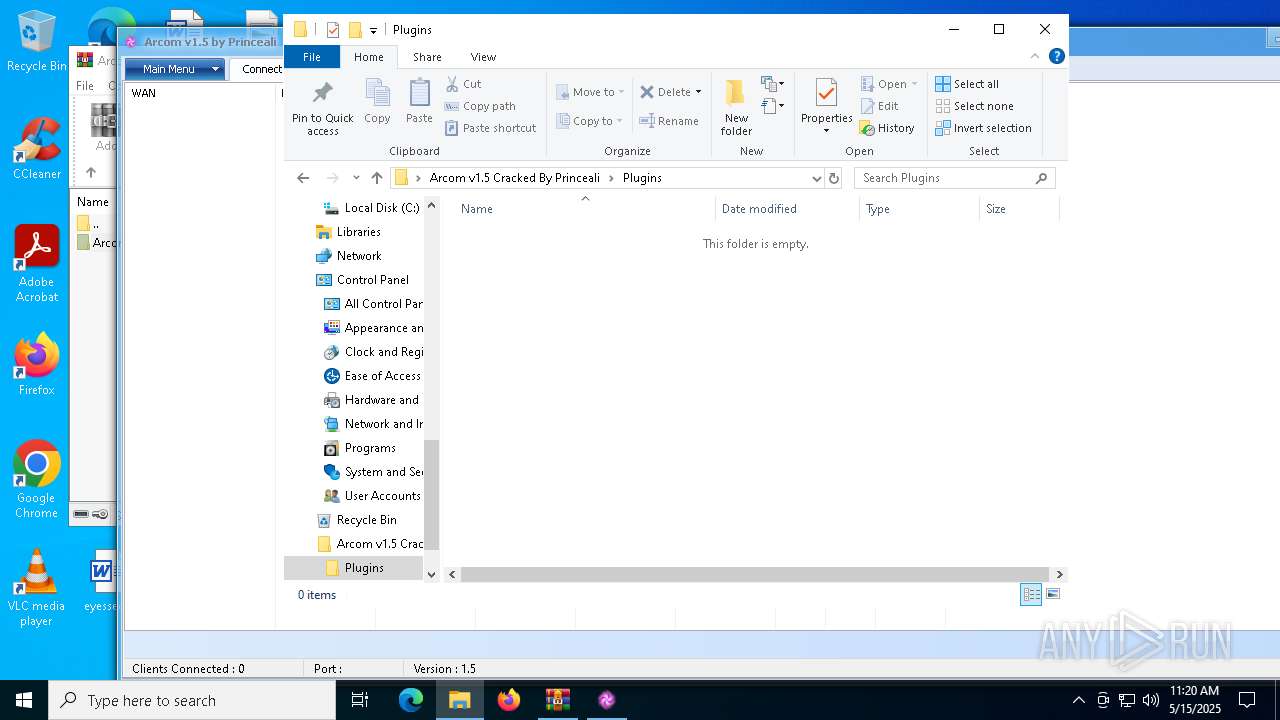The width and height of the screenshot is (1280, 720).
Task: Switch to details view icon
Action: pos(1031,595)
